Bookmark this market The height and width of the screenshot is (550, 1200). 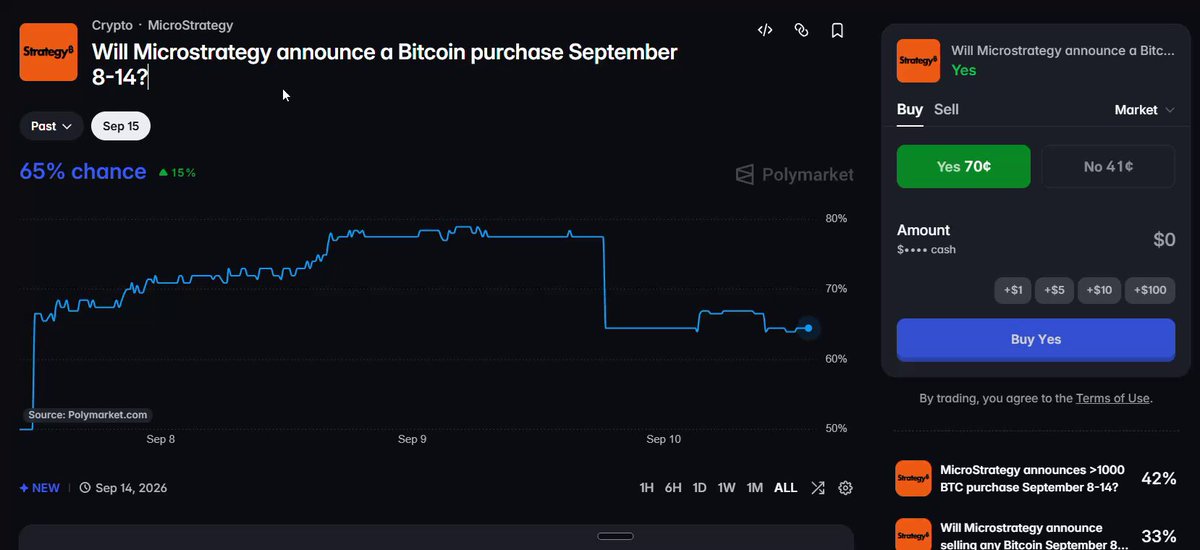point(837,30)
